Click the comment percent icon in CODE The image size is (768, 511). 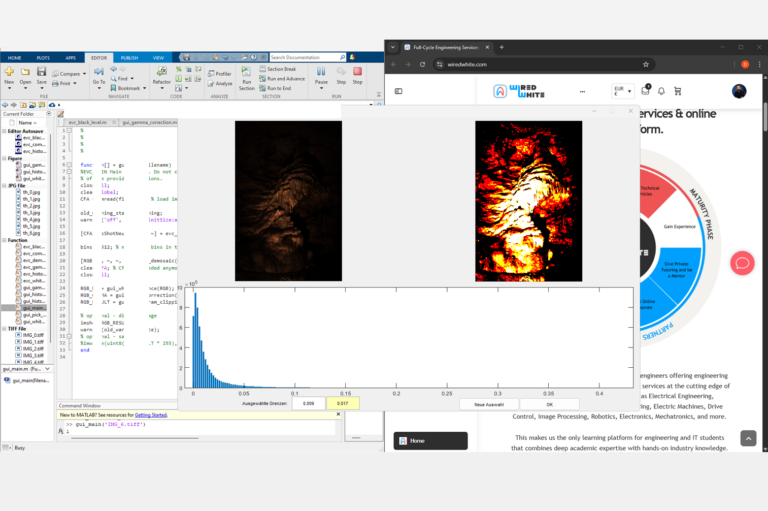179,70
